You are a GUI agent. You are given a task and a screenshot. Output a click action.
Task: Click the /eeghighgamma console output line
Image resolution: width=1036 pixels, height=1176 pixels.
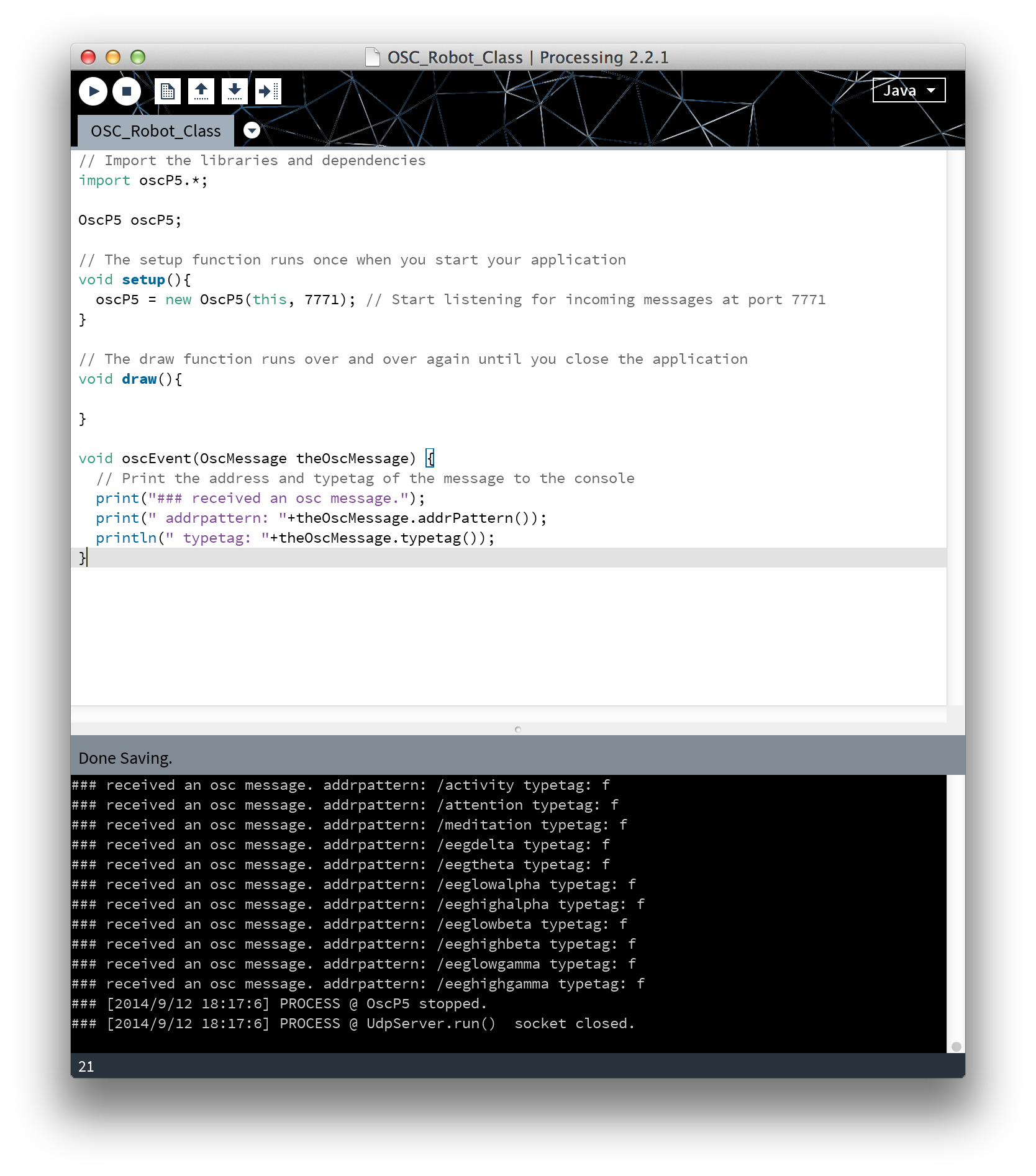pyautogui.click(x=358, y=984)
